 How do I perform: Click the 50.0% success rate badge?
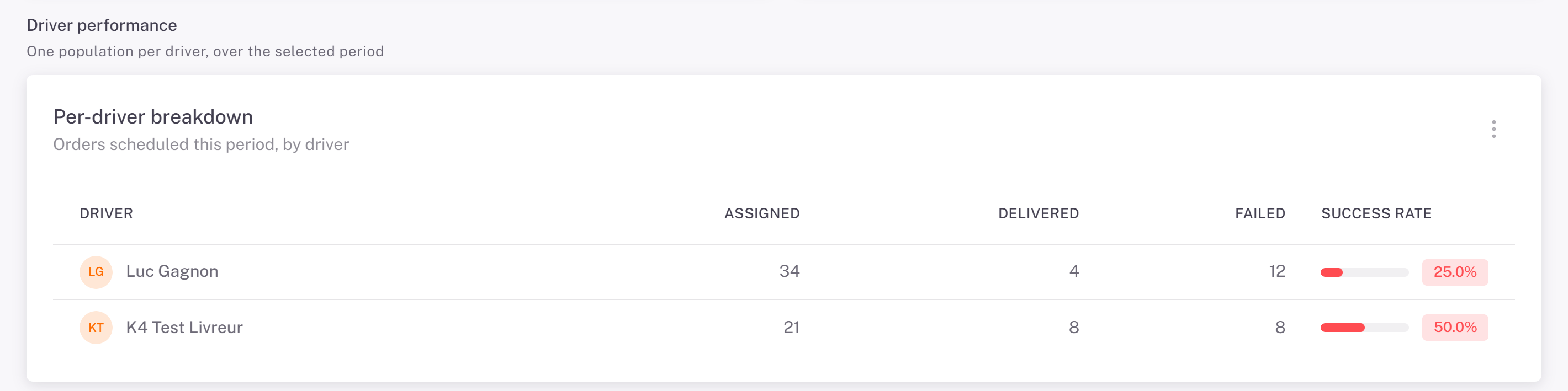pyautogui.click(x=1455, y=327)
